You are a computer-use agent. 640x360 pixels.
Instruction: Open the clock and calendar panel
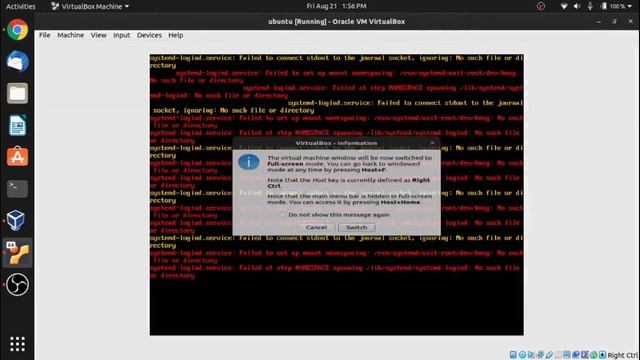tap(336, 6)
